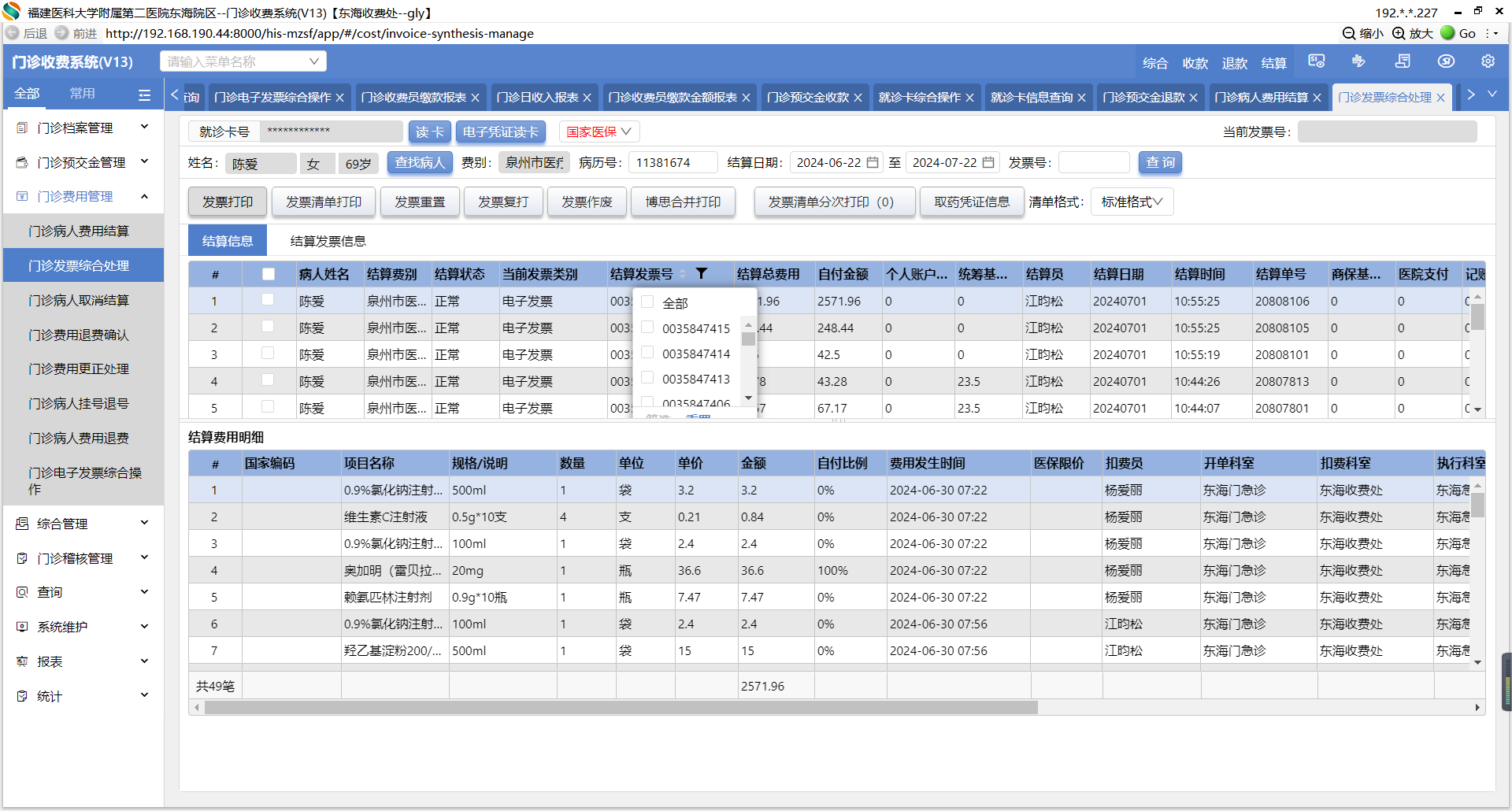Check invoice 0035847415 in filter list

(647, 328)
